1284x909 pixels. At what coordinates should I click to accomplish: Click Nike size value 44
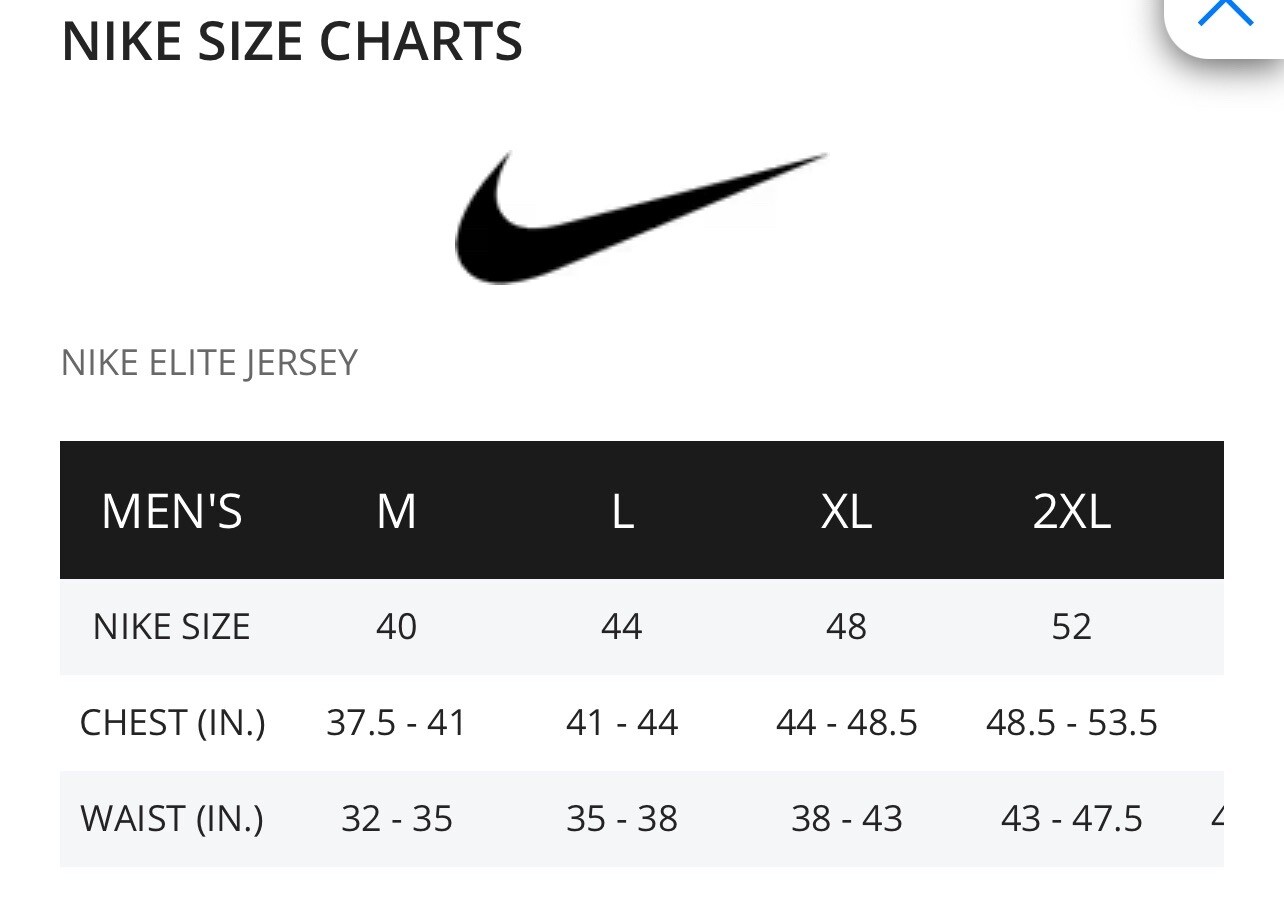coord(621,627)
